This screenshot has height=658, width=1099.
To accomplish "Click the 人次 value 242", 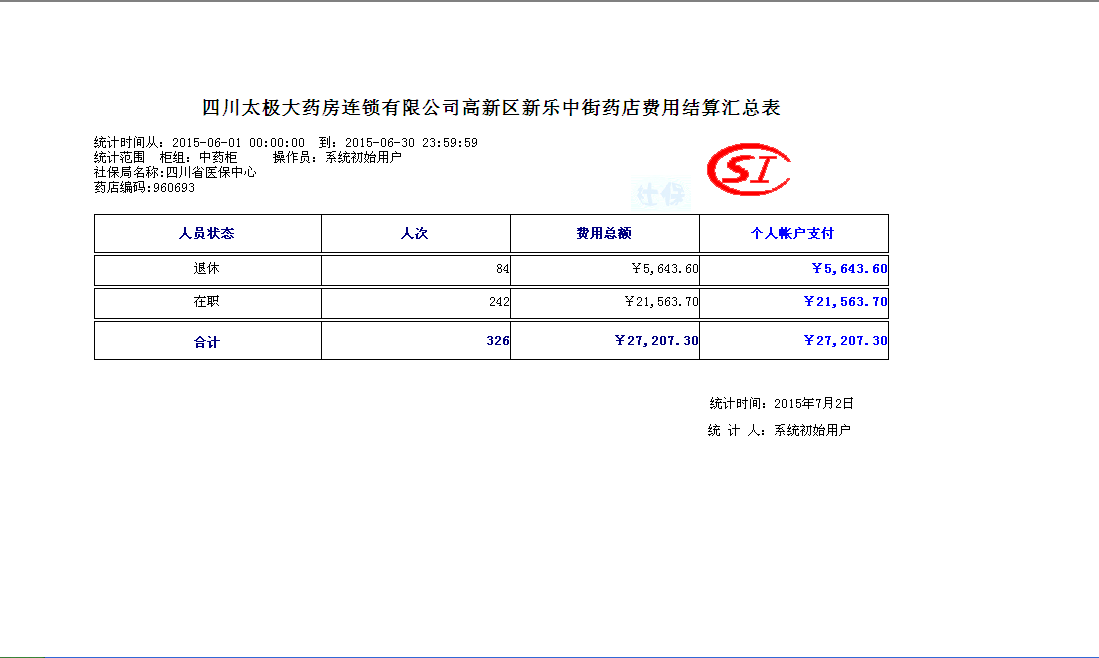I will pyautogui.click(x=499, y=302).
